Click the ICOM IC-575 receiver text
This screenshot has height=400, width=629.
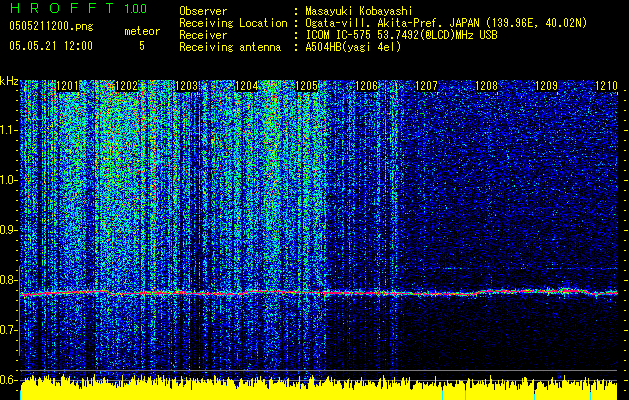(x=401, y=35)
